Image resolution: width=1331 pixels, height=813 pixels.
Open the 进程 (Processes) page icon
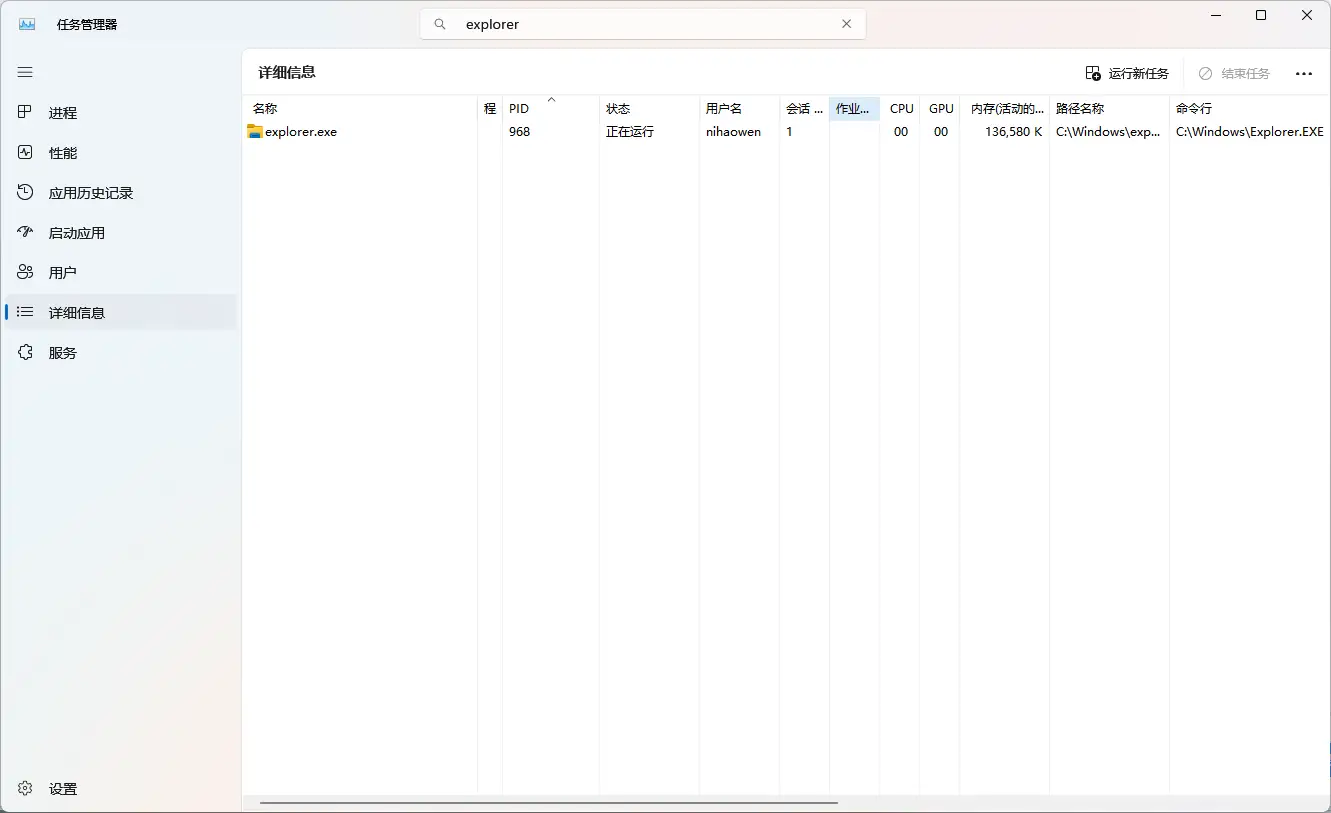(25, 113)
